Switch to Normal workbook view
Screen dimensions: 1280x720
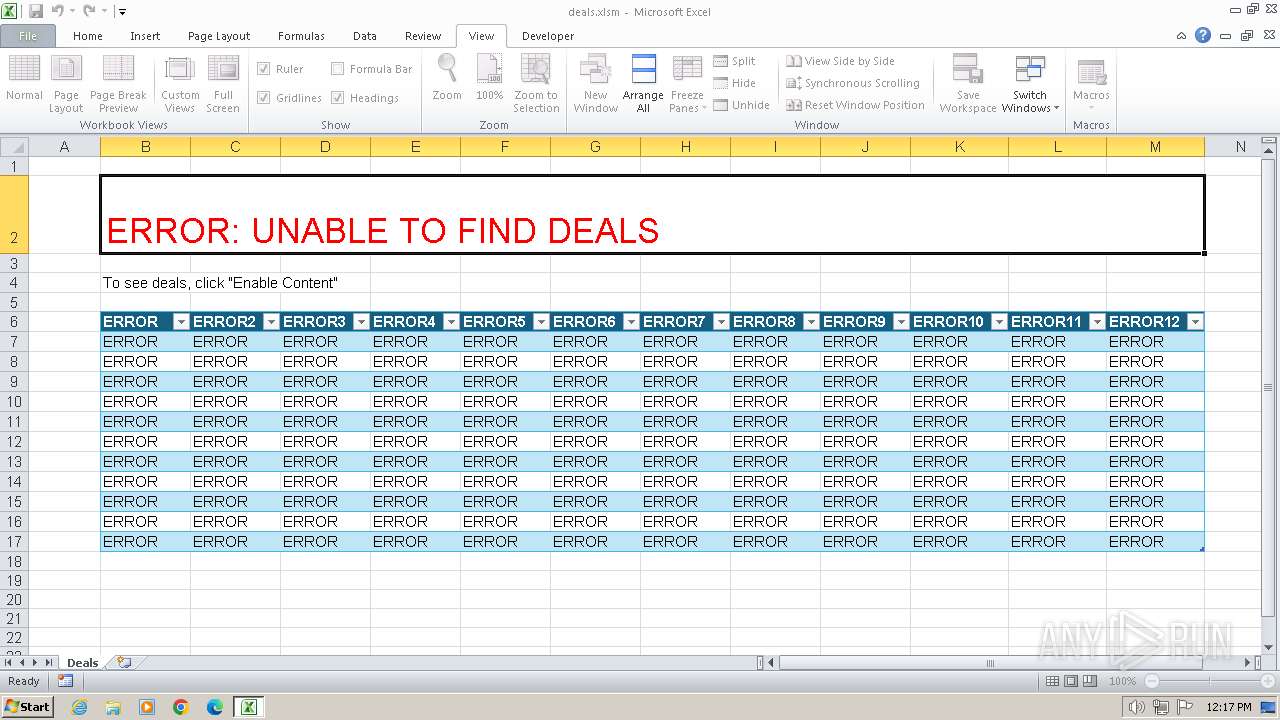coord(24,81)
